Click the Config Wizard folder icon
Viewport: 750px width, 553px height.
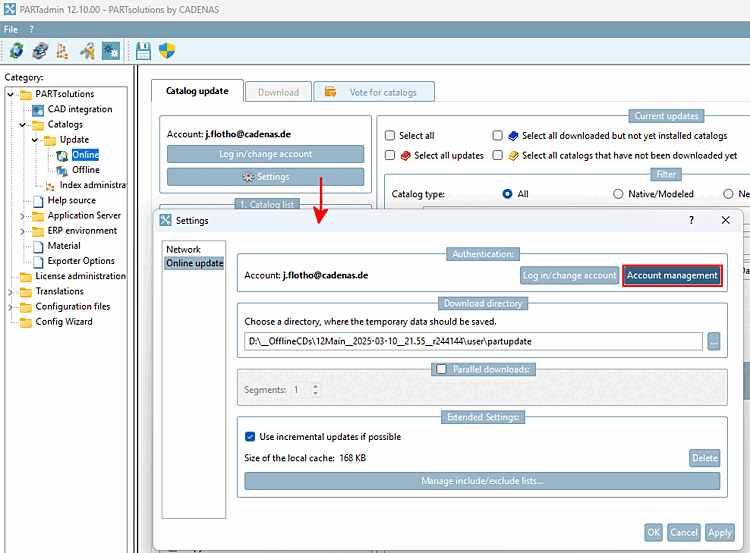pos(26,322)
